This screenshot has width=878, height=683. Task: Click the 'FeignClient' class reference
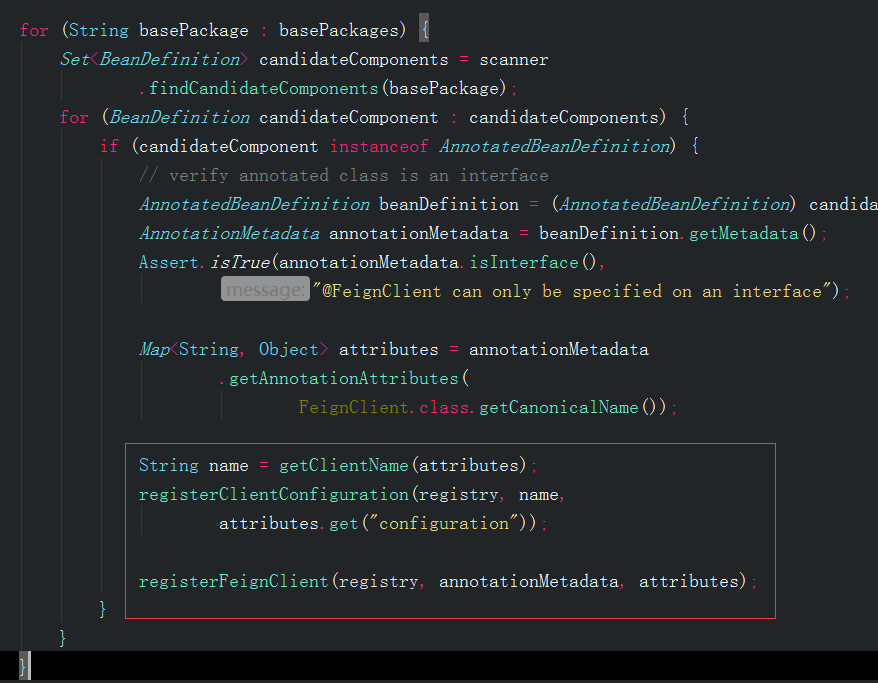[x=353, y=408]
